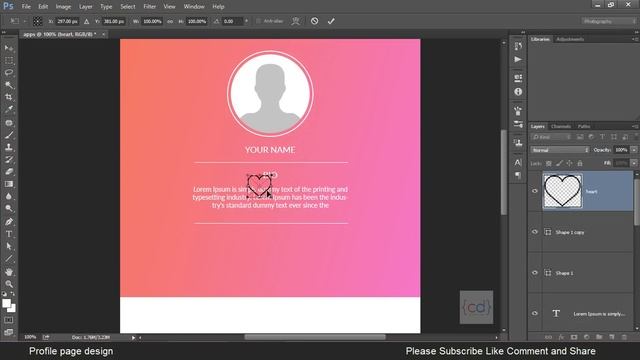The width and height of the screenshot is (640, 360).
Task: Open the layer filter Kind dropdown
Action: pyautogui.click(x=551, y=137)
